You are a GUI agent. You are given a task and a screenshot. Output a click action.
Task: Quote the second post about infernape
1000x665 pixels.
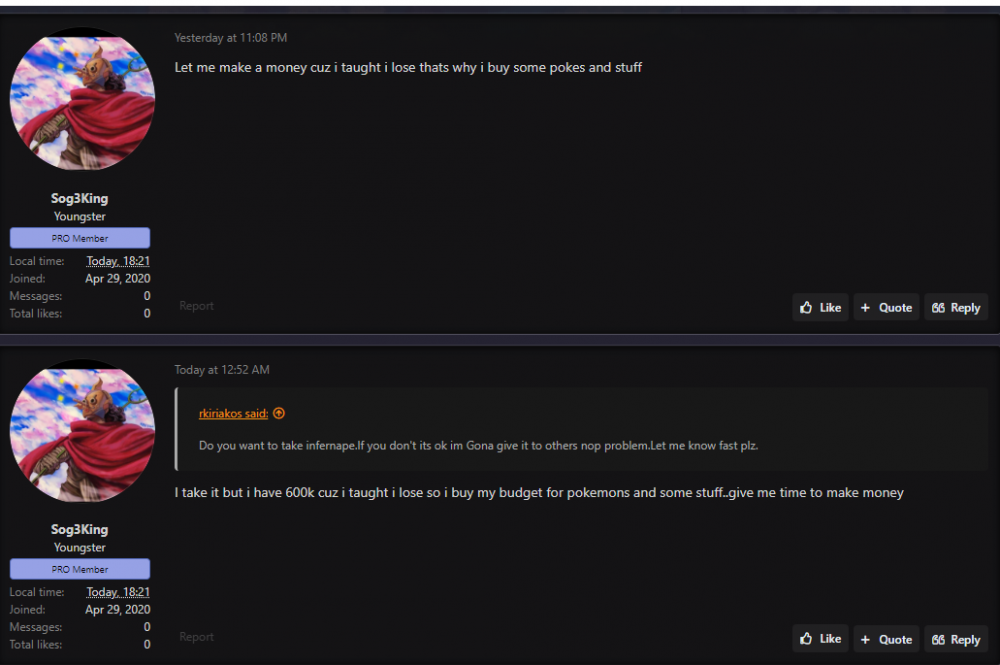[x=886, y=639]
